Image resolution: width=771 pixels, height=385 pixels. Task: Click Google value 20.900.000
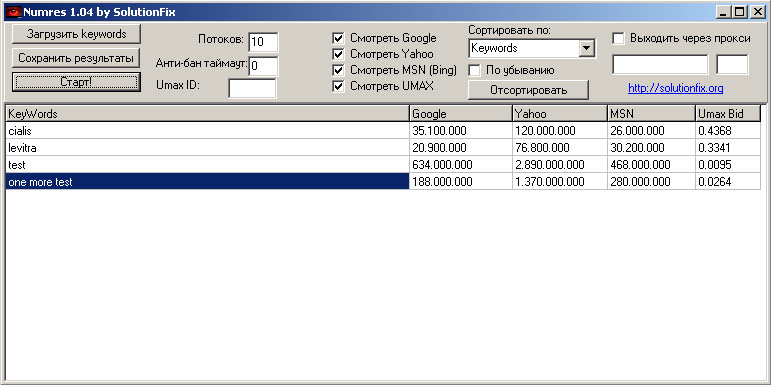click(439, 148)
